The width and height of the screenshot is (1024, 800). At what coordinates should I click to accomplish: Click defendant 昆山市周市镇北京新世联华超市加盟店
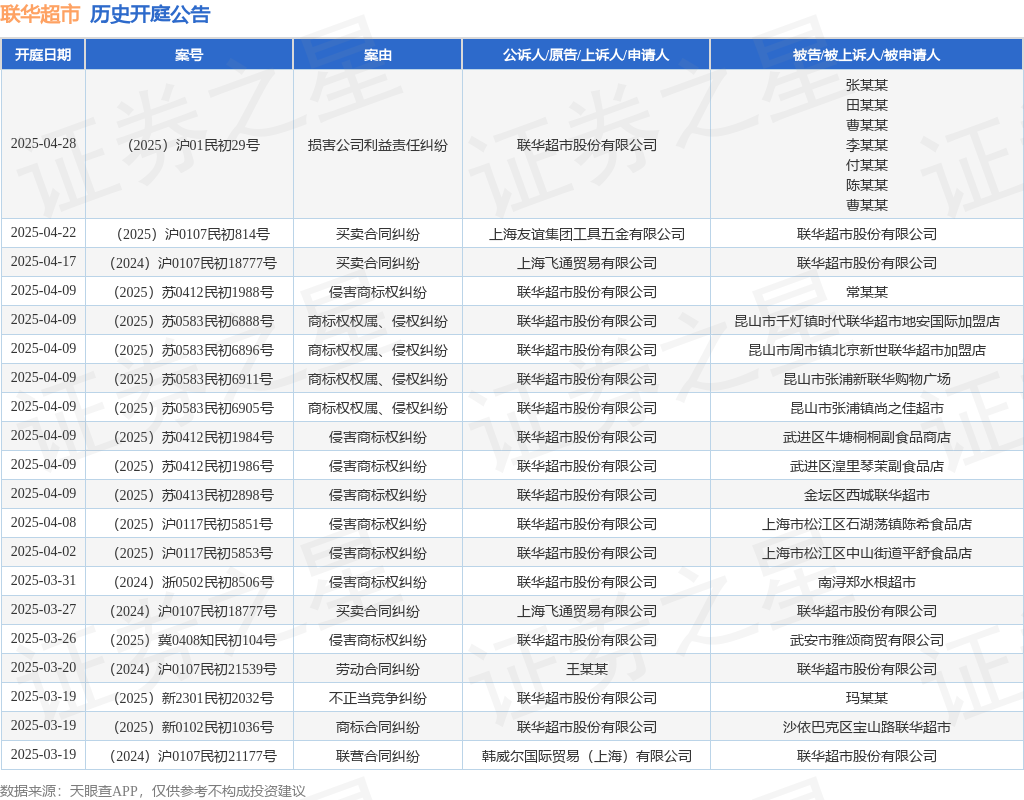tap(867, 350)
